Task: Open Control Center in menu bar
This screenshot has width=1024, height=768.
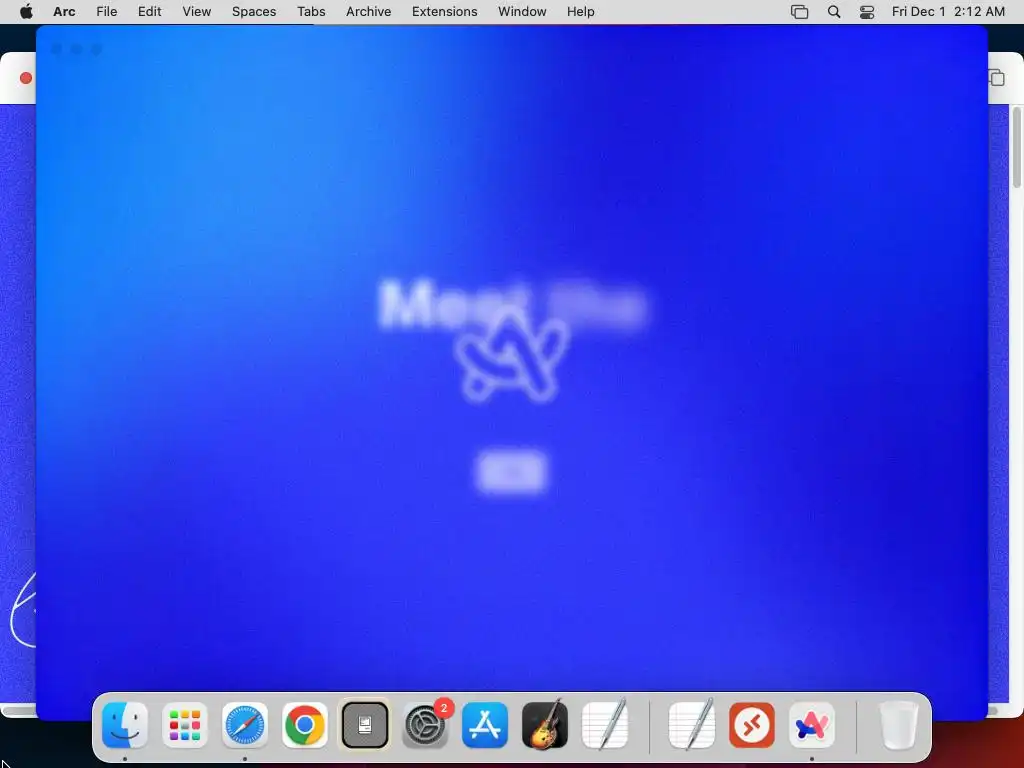Action: tap(867, 11)
